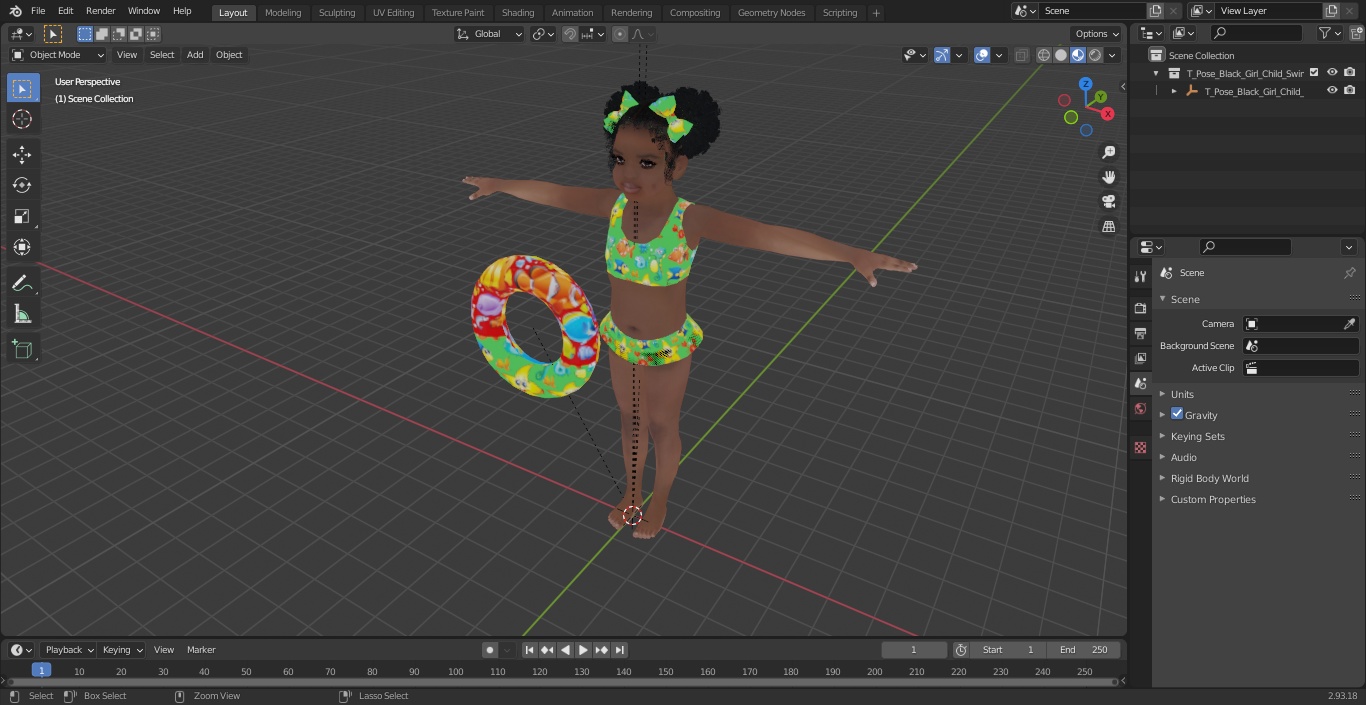Open the timeline Keying popover

tap(121, 650)
